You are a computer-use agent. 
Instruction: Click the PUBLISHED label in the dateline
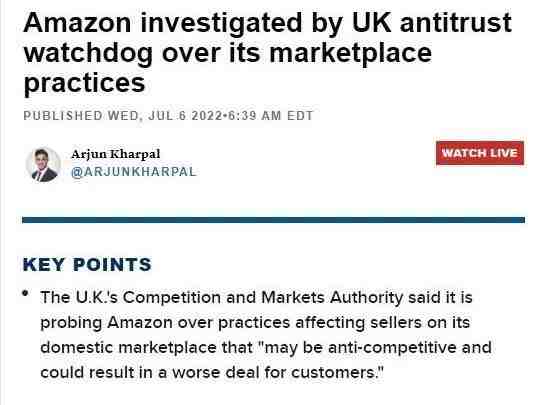63,116
